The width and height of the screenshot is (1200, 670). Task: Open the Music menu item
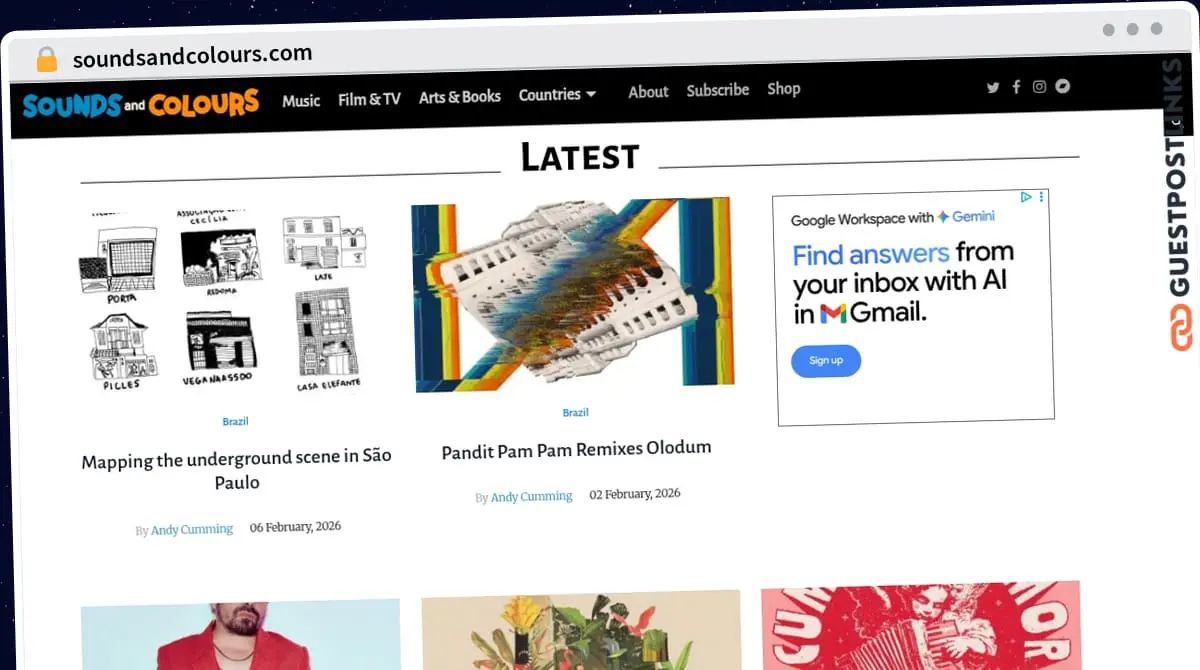pyautogui.click(x=301, y=100)
